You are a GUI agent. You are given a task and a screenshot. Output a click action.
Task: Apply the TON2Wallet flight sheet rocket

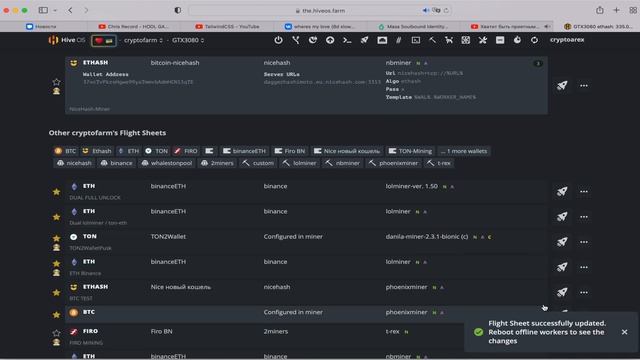point(562,242)
